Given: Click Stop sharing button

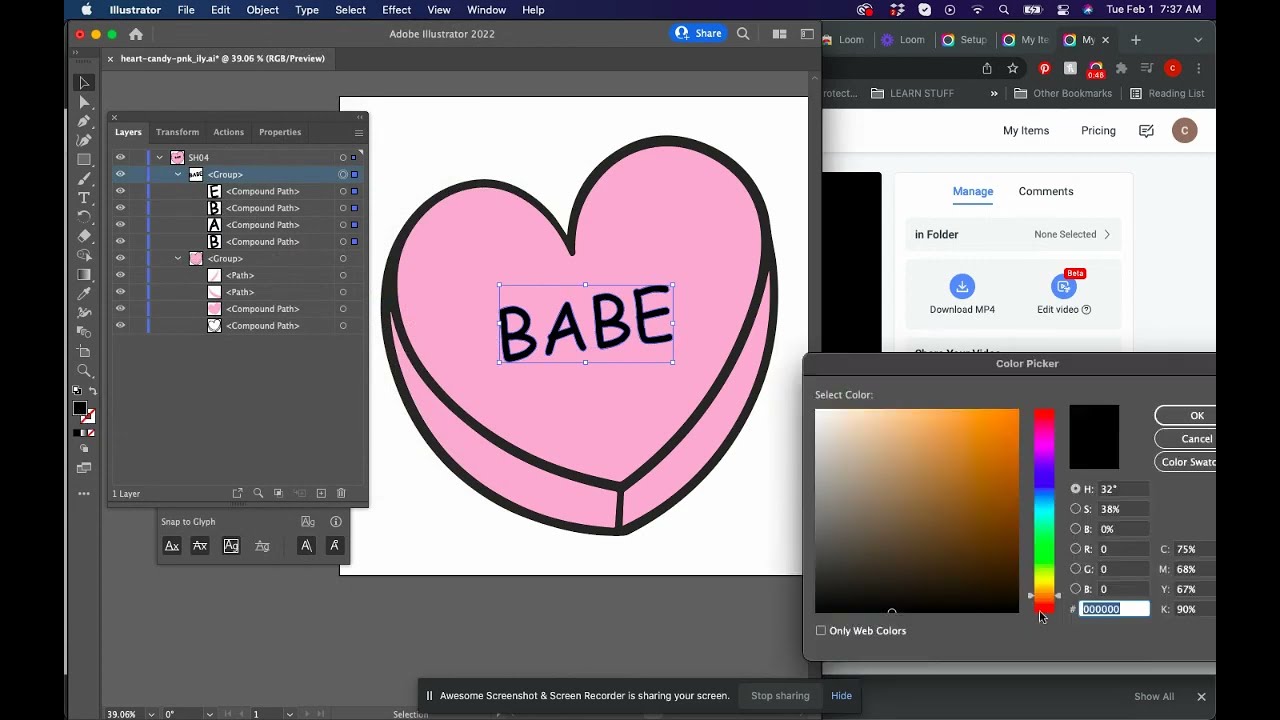Looking at the screenshot, I should [780, 696].
